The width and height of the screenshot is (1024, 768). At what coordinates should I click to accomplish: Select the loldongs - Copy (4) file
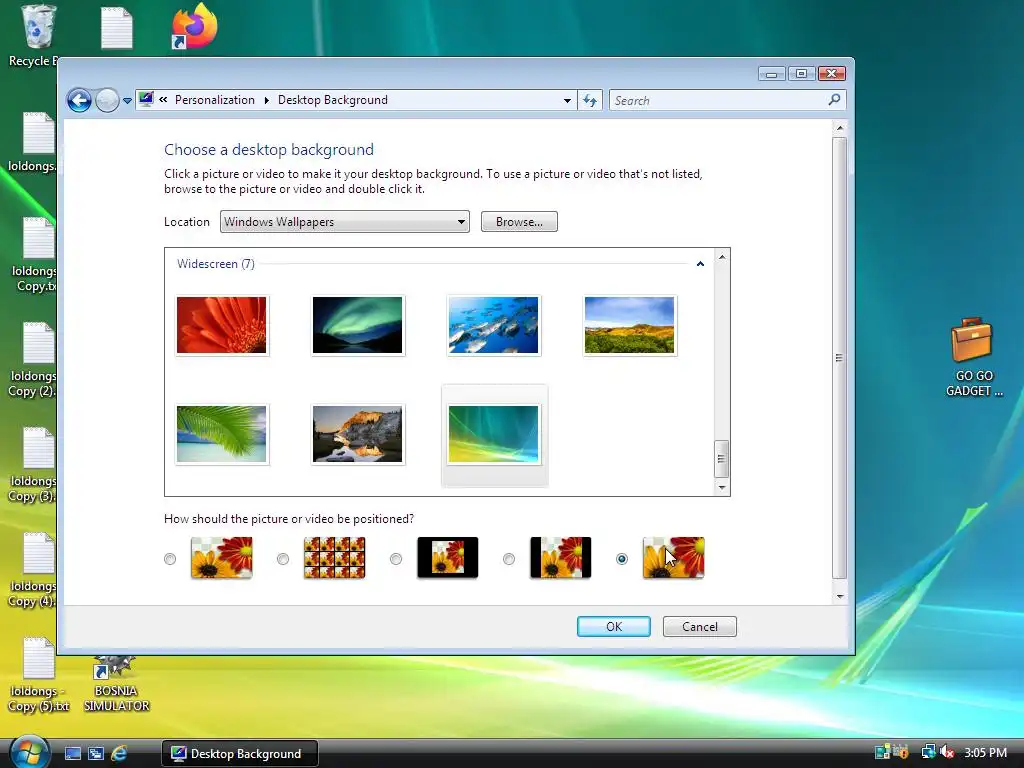(x=33, y=570)
